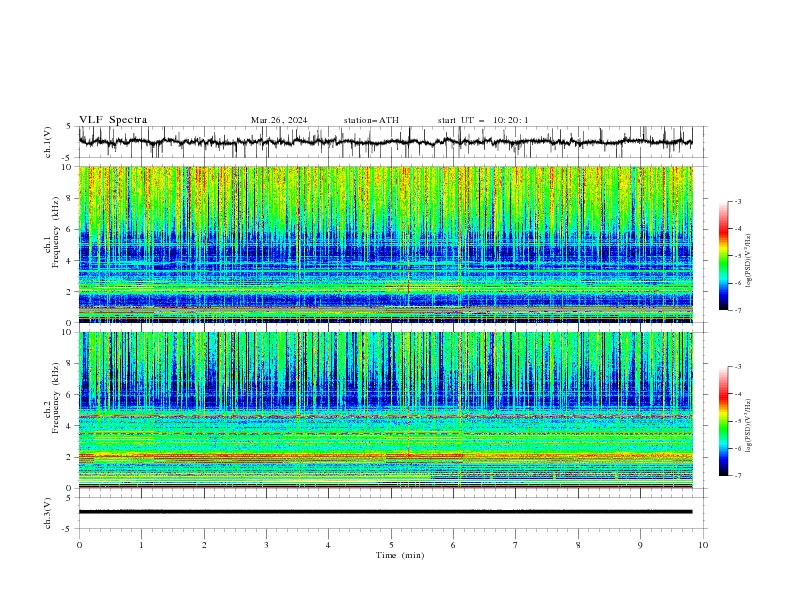Click the "4" kHz tick of ch.2 spectrogram

(x=70, y=426)
